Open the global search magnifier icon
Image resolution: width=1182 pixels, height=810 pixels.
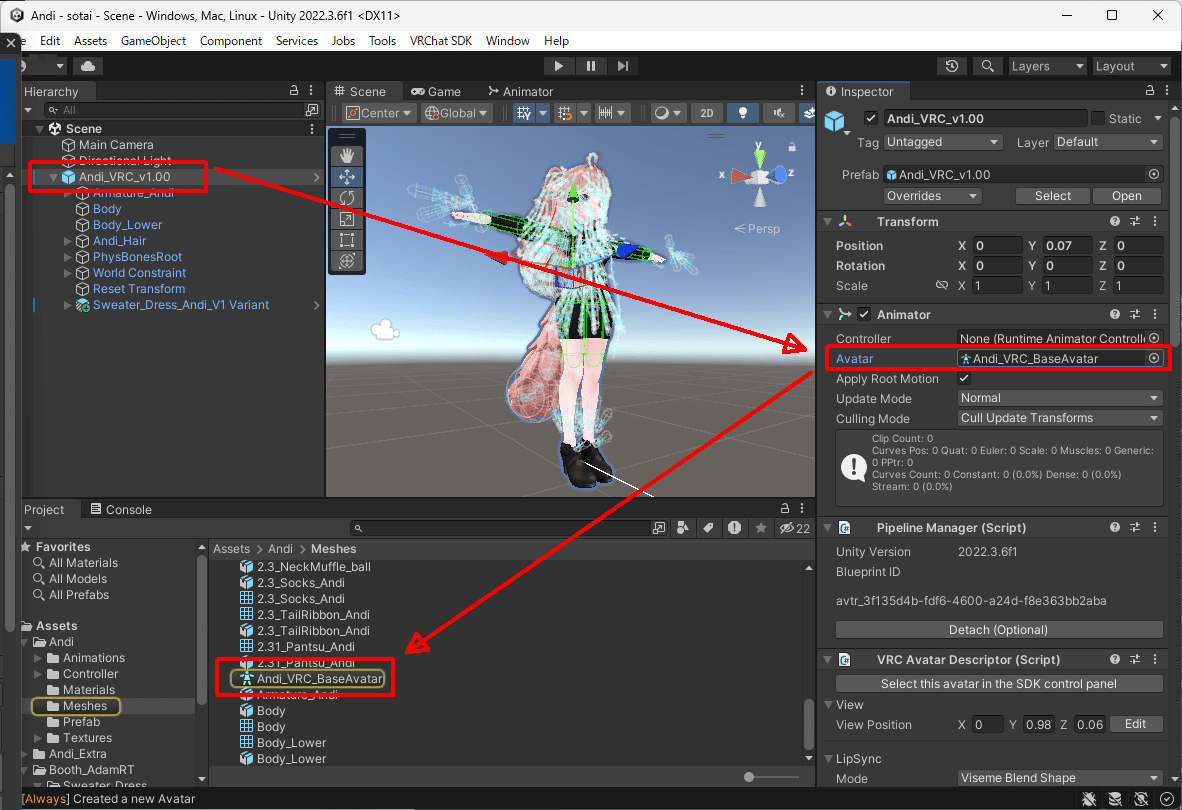988,66
